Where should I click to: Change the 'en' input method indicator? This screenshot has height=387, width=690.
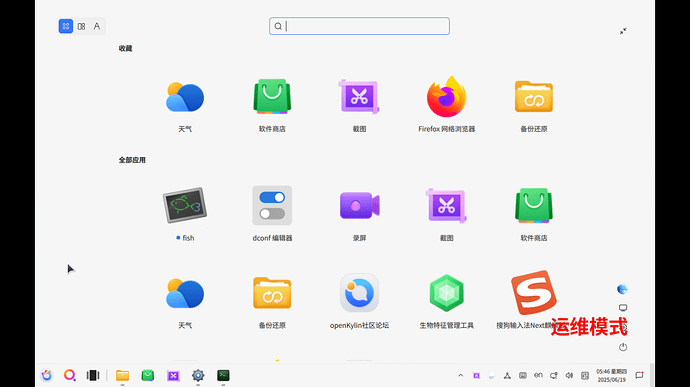tap(538, 375)
